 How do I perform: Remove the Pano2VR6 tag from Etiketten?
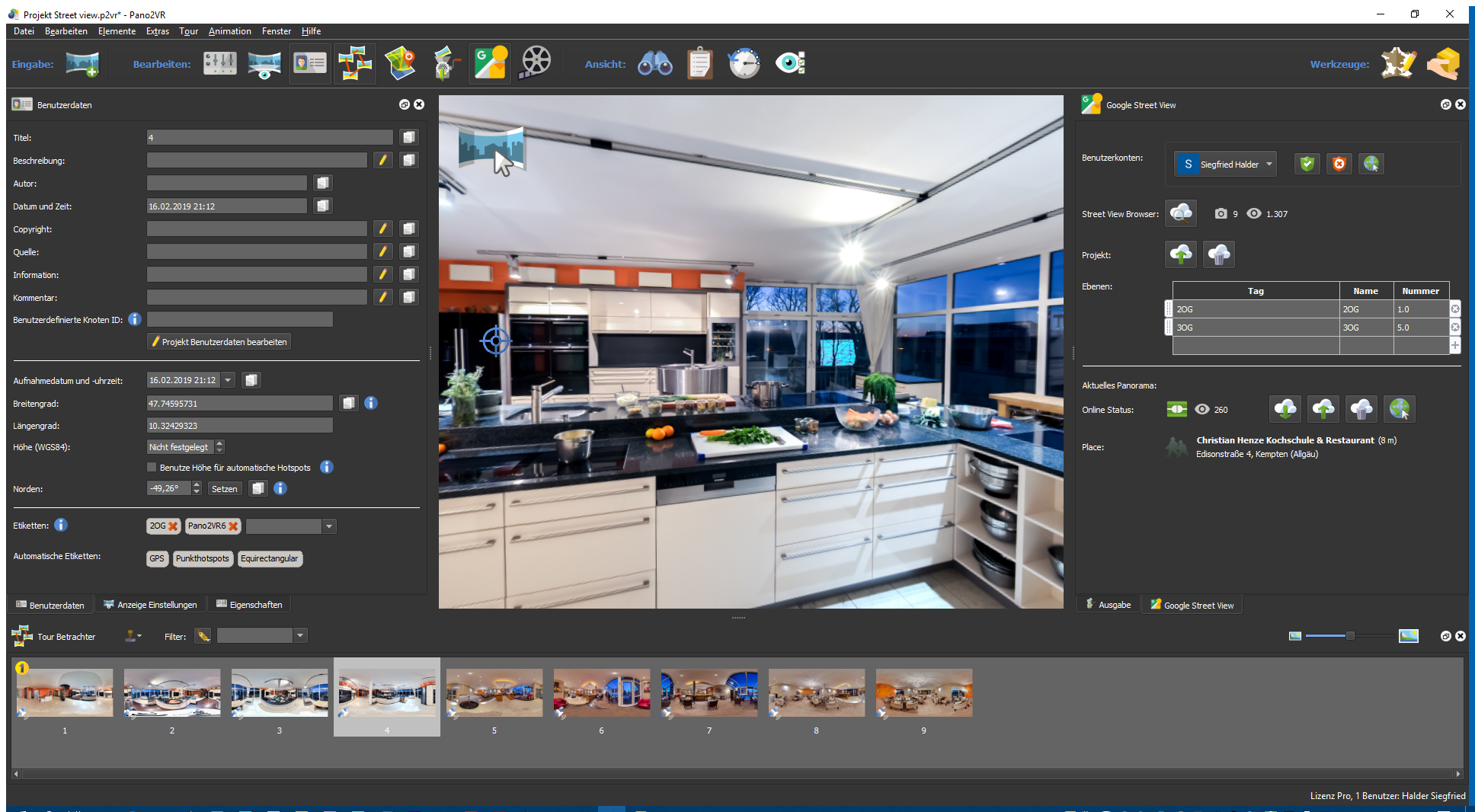tap(233, 526)
